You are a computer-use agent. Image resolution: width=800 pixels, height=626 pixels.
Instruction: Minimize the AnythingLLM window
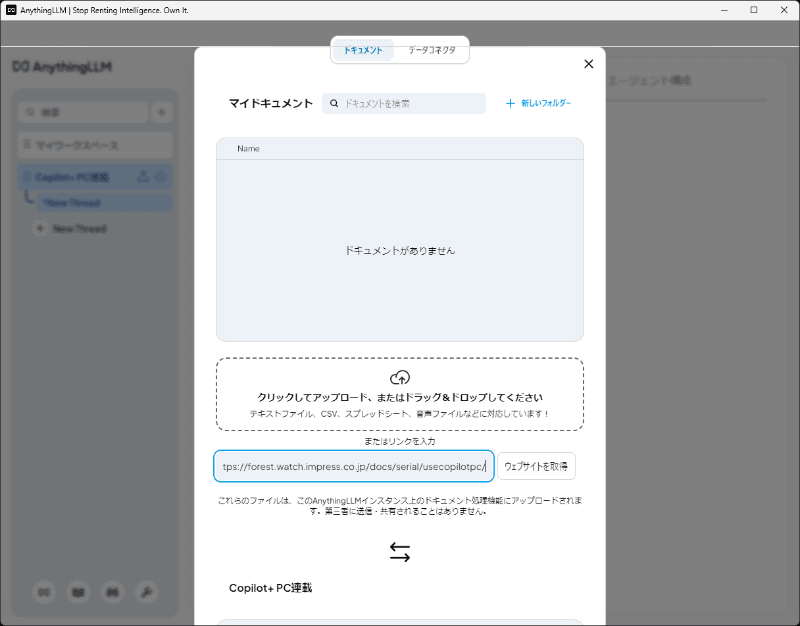(724, 10)
